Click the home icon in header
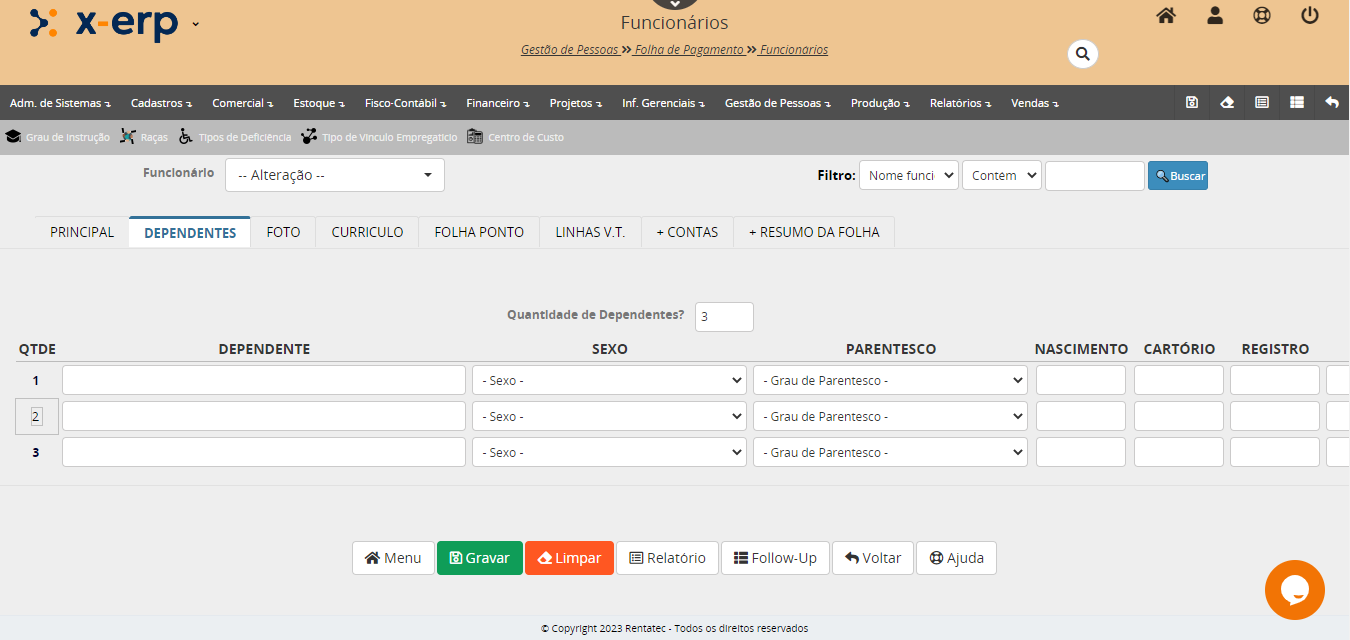The height and width of the screenshot is (640, 1350). pyautogui.click(x=1165, y=16)
